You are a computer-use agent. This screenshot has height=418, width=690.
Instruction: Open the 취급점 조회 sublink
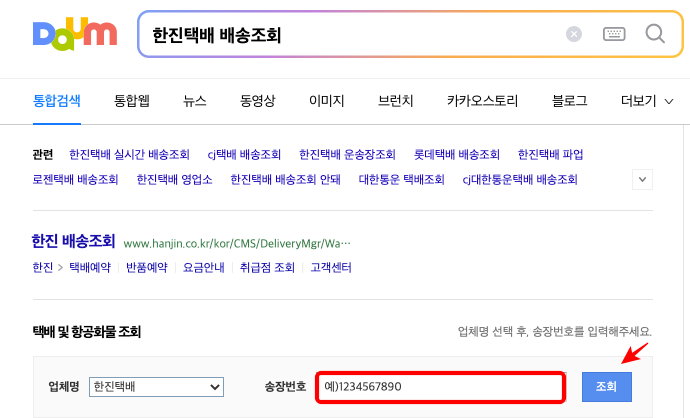(x=267, y=268)
